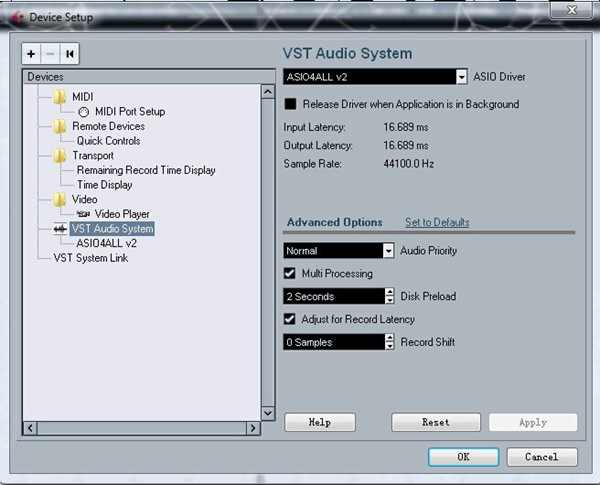This screenshot has height=485, width=600.
Task: Decrease Record Shift with down arrow
Action: point(389,346)
